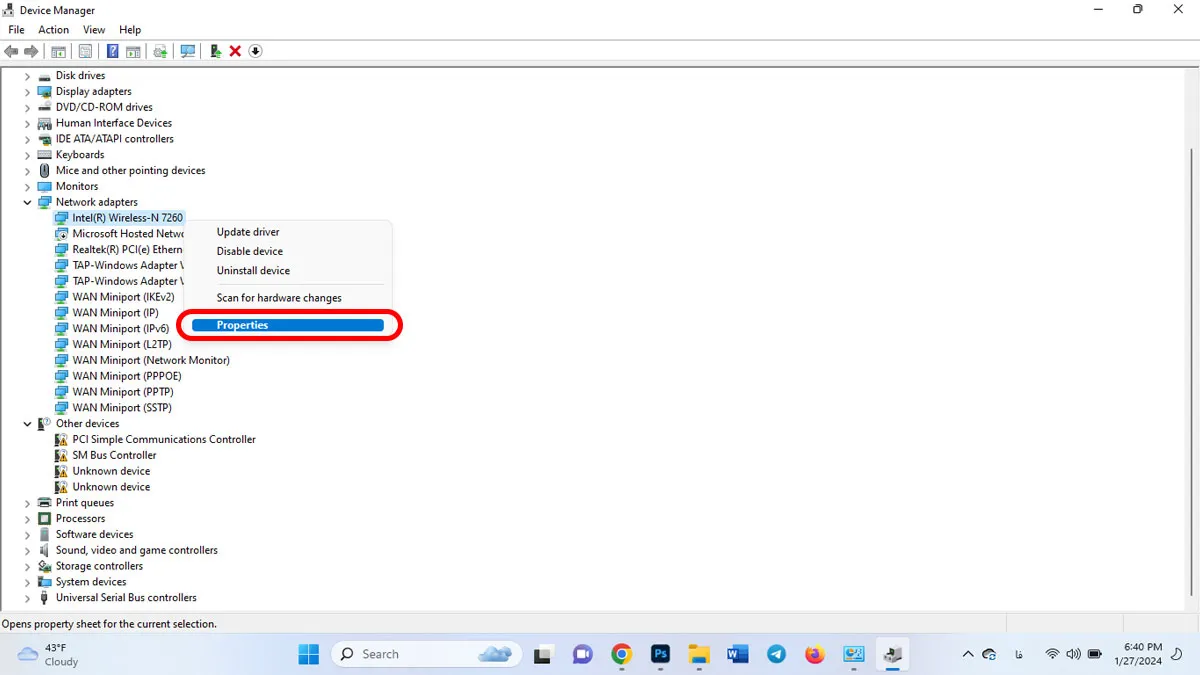
Task: Open Photoshop from the taskbar
Action: [x=660, y=654]
